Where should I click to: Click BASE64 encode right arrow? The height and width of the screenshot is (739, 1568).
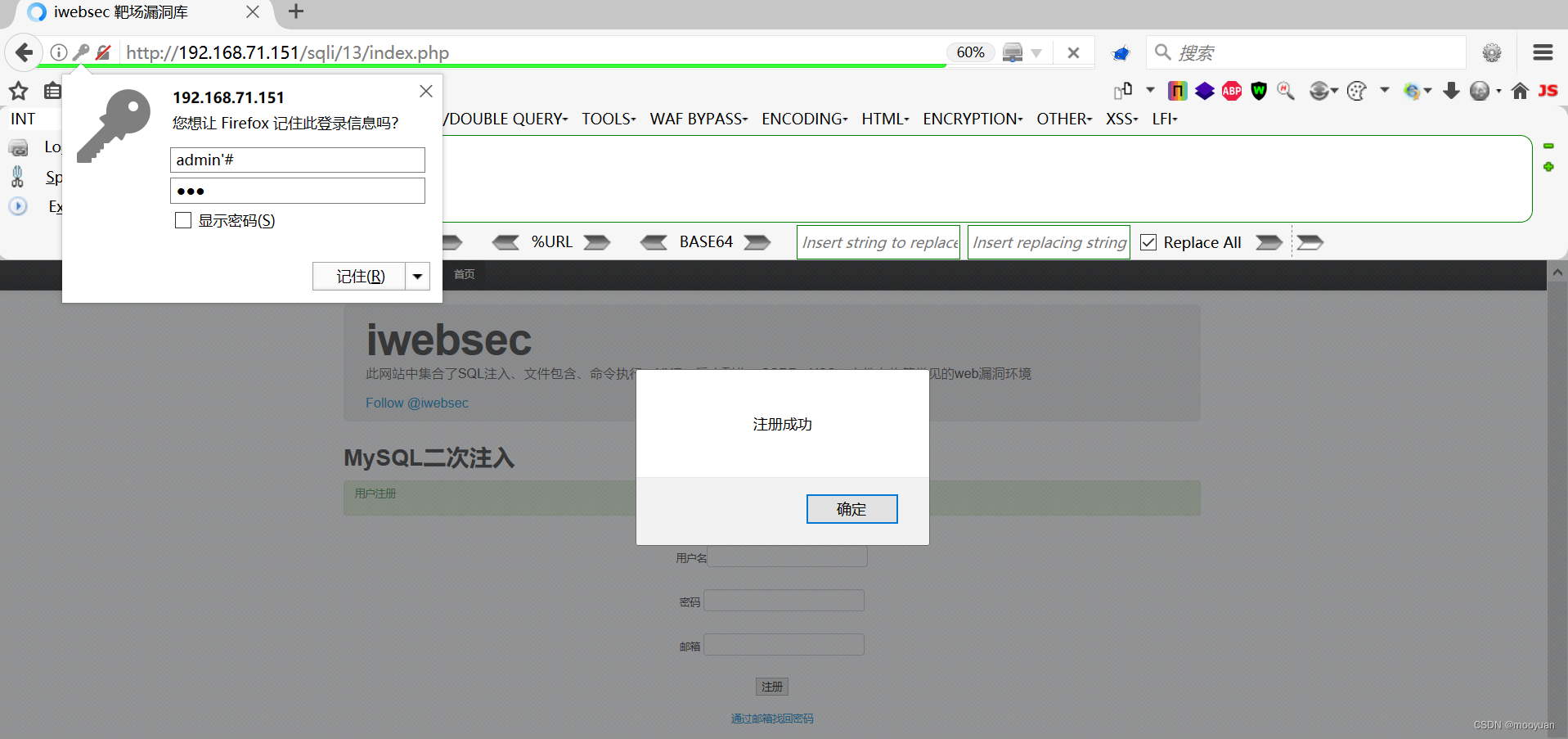(757, 242)
